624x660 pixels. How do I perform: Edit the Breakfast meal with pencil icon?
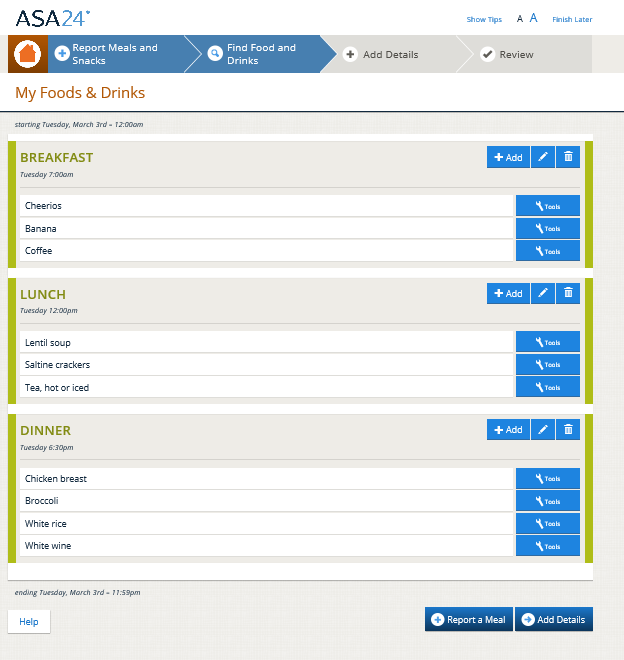(x=543, y=157)
